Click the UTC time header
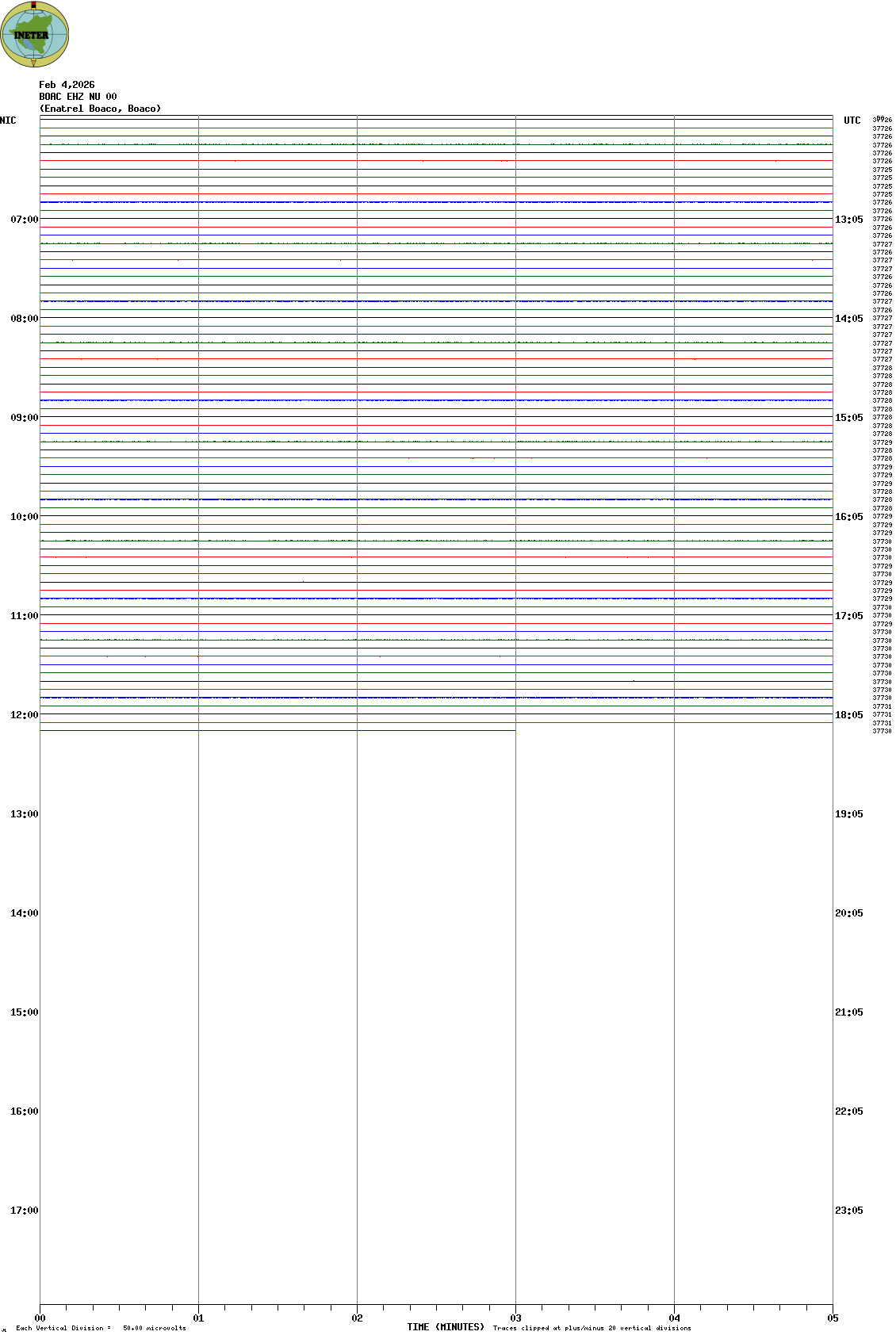The image size is (896, 1339). (852, 121)
